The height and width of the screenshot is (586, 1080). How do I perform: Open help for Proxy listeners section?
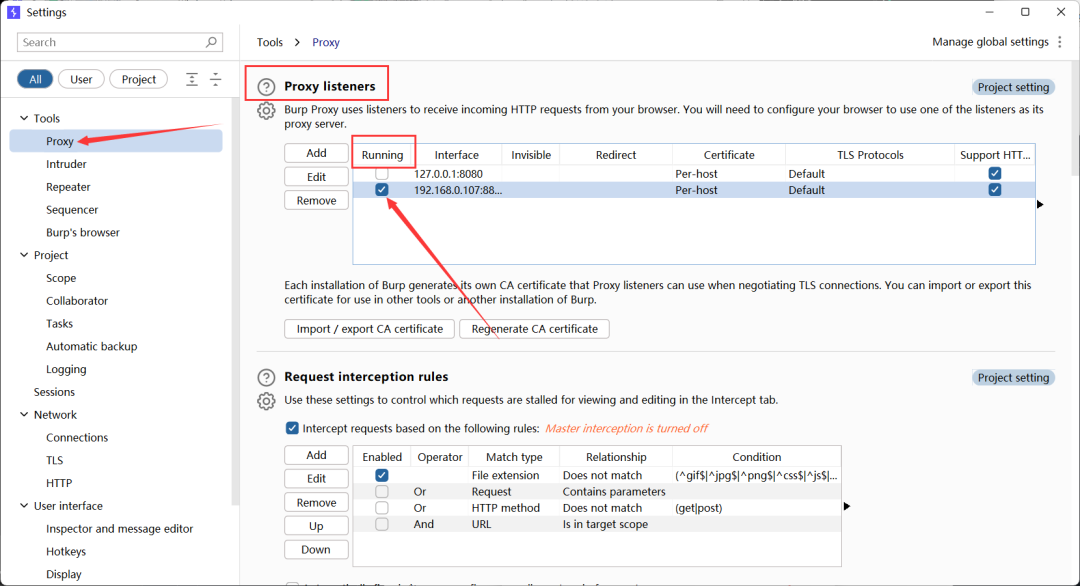pyautogui.click(x=266, y=87)
